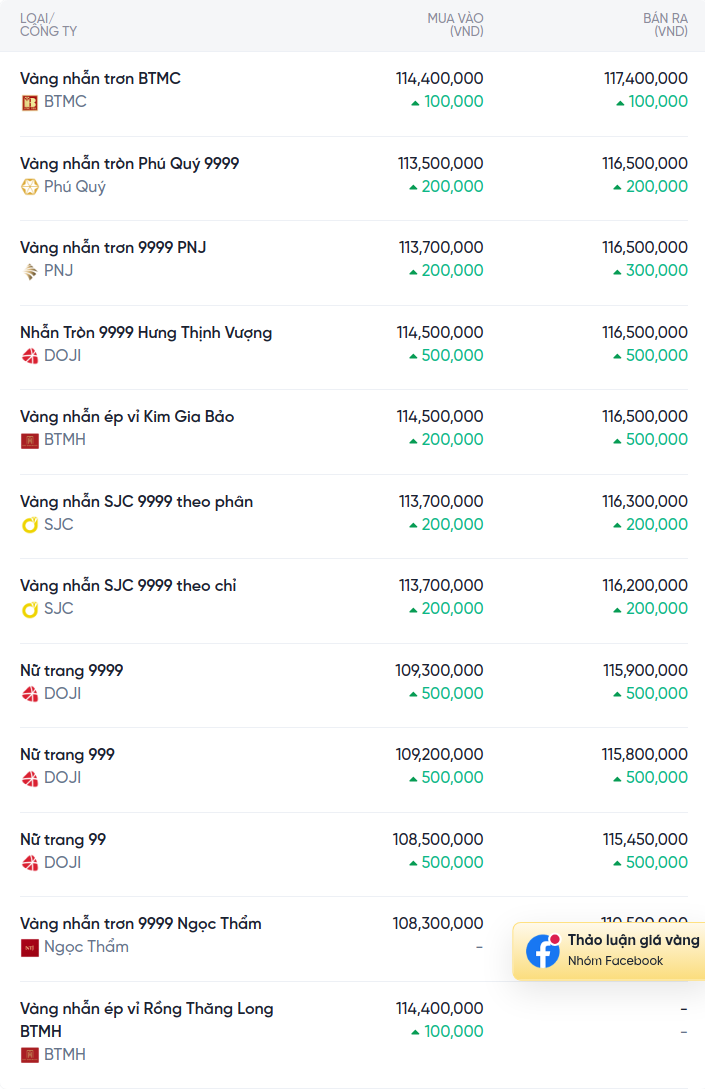Open Vàng nhẫn trơn 9999 PNJ details
The width and height of the screenshot is (705, 1089).
(113, 247)
